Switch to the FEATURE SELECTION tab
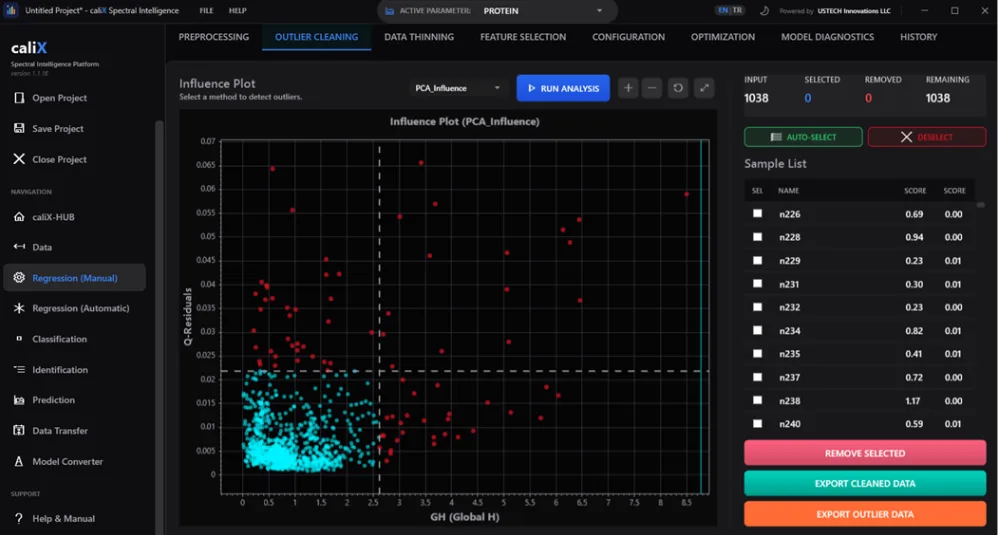The width and height of the screenshot is (998, 535). (523, 37)
